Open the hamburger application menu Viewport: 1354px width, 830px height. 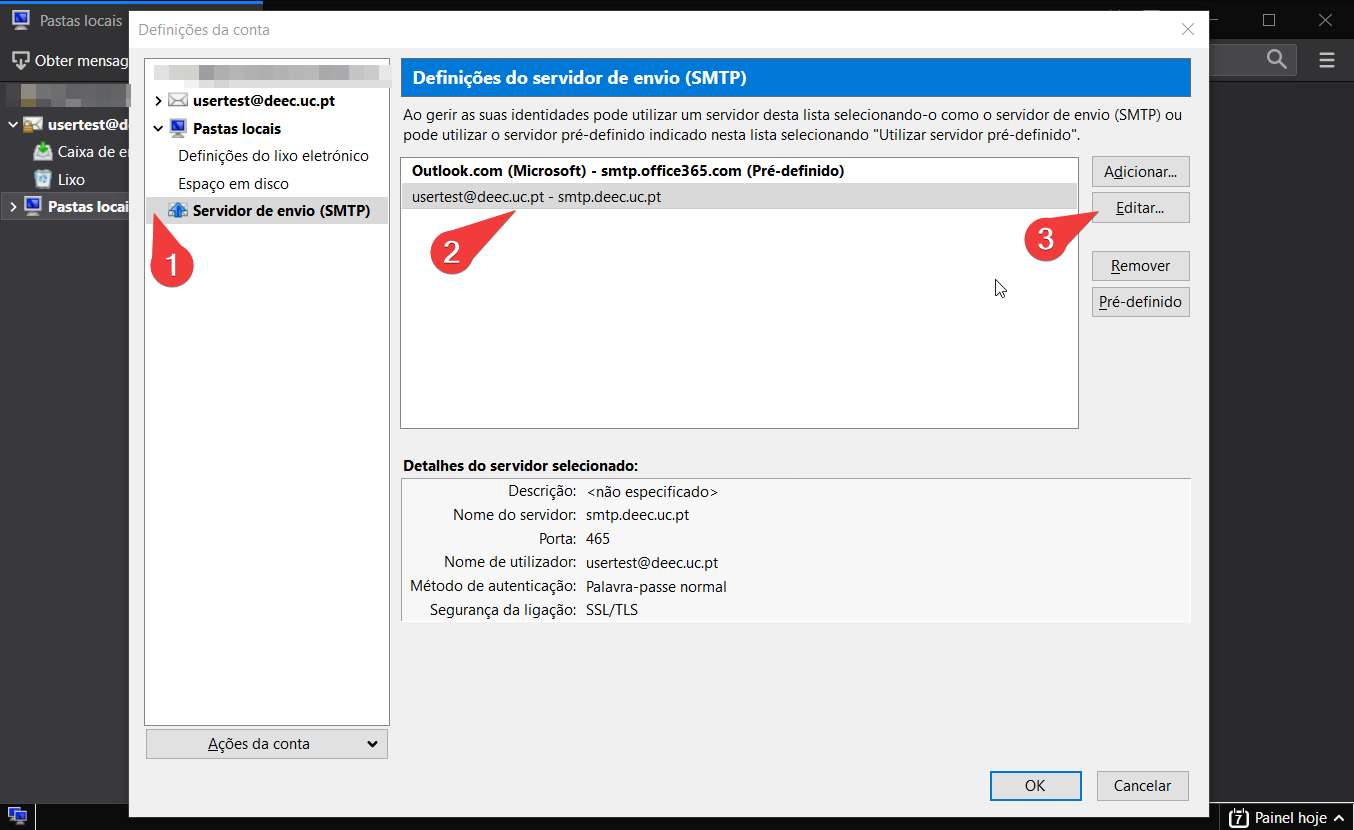pyautogui.click(x=1326, y=60)
